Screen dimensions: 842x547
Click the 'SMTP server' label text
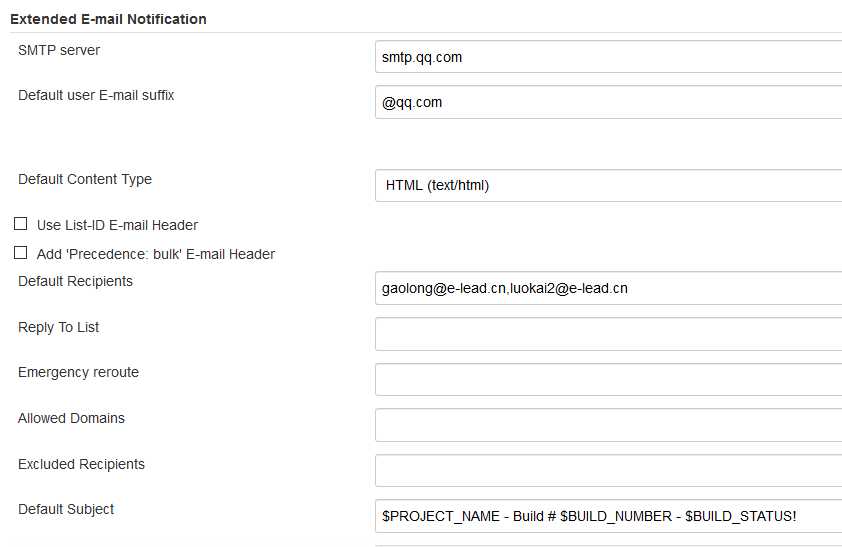[x=59, y=50]
